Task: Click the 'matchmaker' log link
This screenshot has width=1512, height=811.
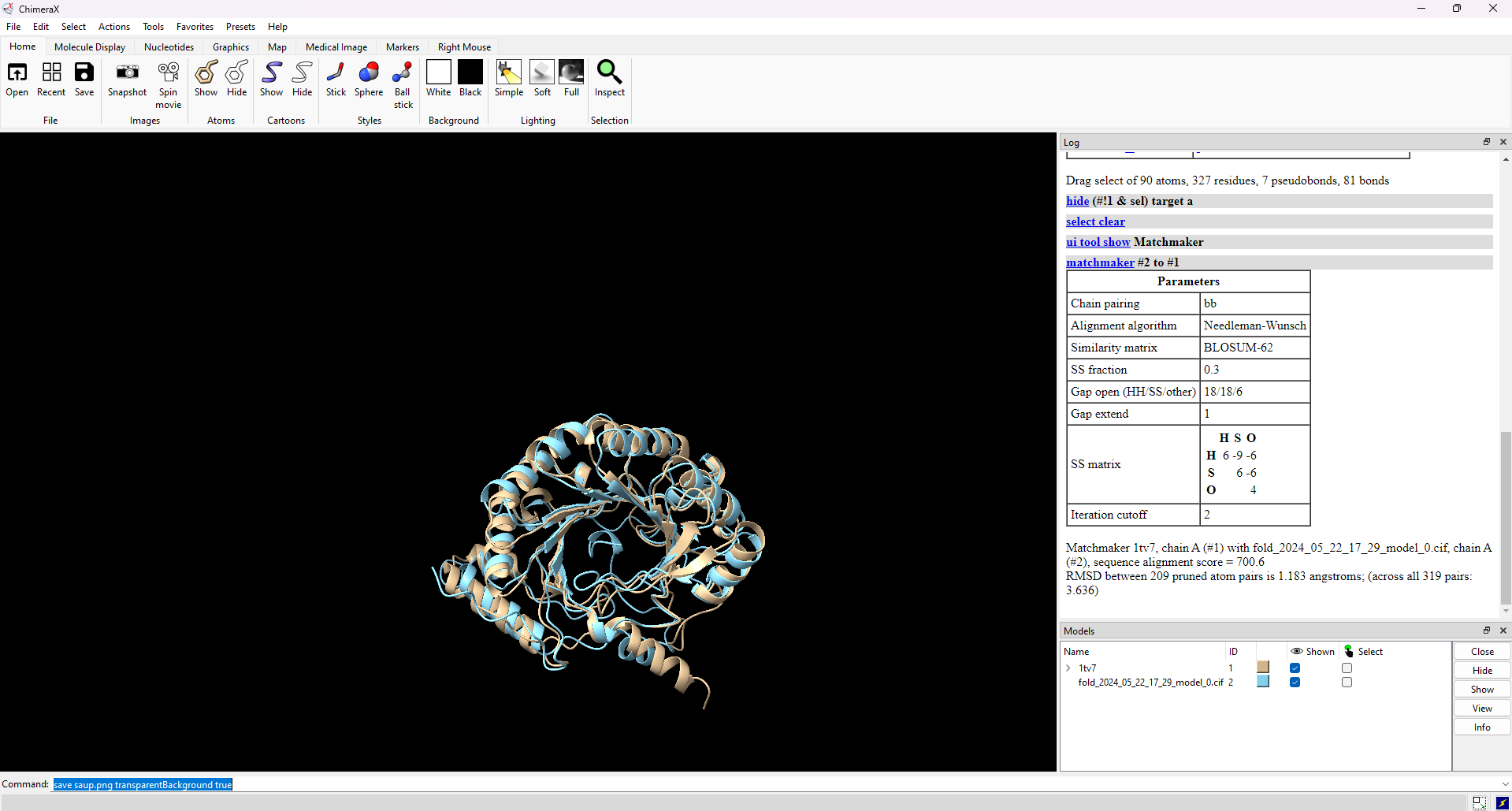Action: click(x=1100, y=262)
